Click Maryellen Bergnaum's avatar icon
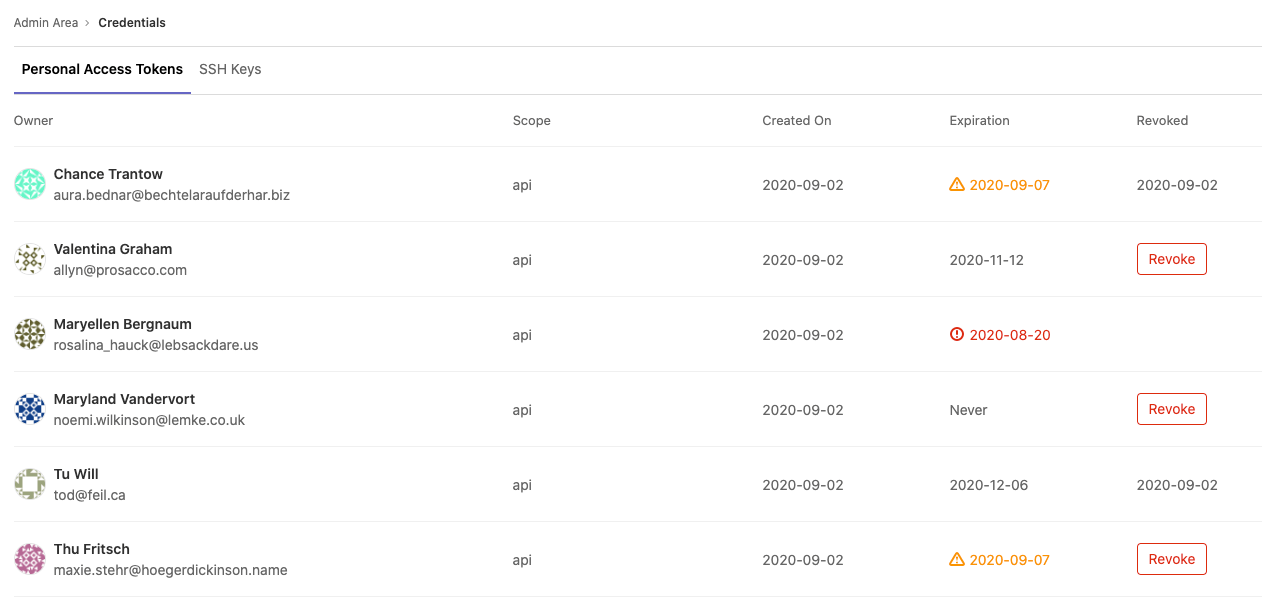The width and height of the screenshot is (1274, 606). pos(30,334)
